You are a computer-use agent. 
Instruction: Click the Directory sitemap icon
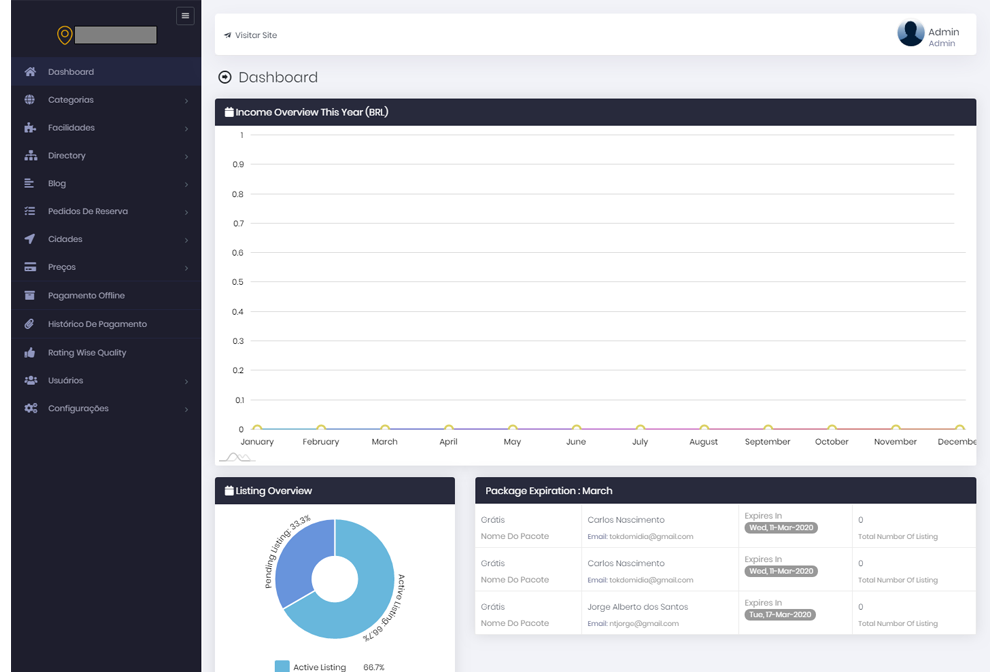pos(30,156)
